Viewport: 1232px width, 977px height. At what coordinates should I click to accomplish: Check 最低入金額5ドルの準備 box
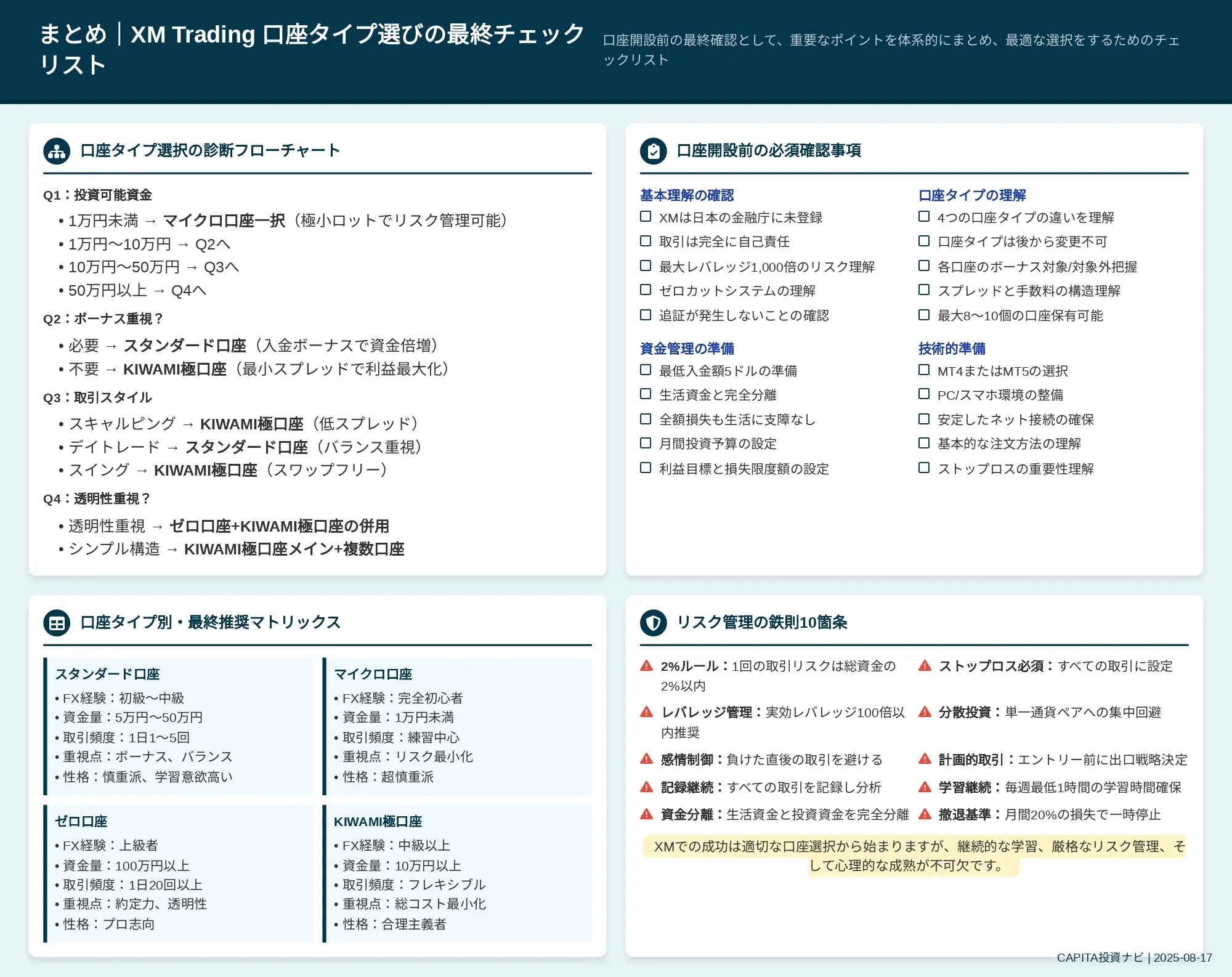pos(646,370)
